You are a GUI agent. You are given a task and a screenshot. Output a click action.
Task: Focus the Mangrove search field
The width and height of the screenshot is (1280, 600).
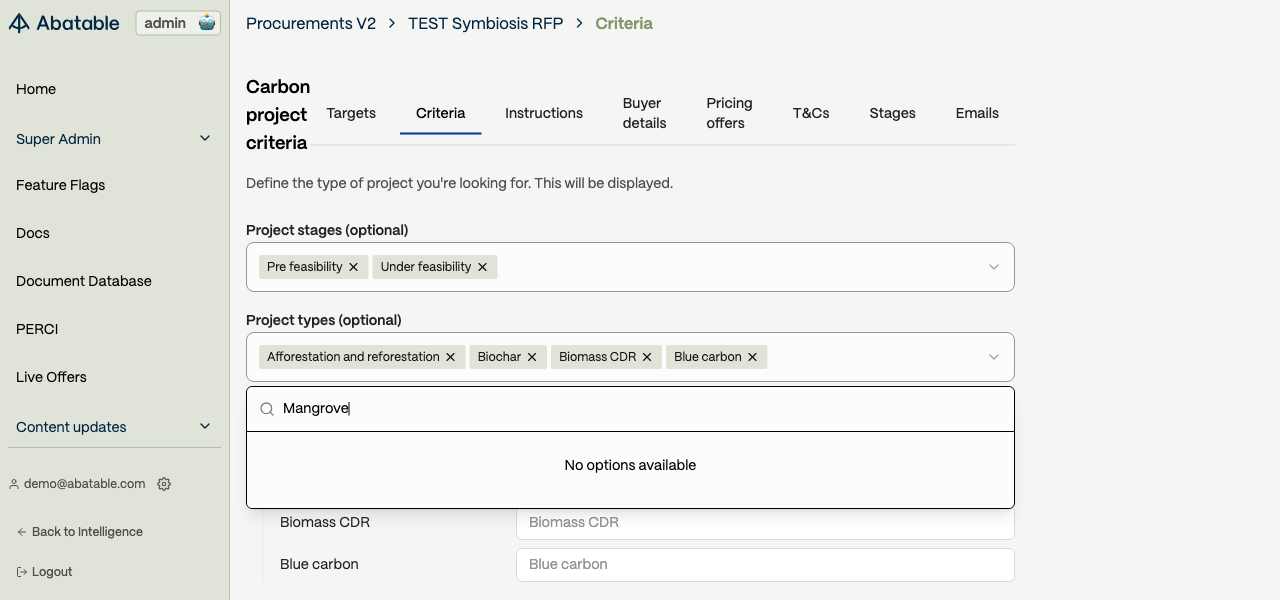(640, 409)
